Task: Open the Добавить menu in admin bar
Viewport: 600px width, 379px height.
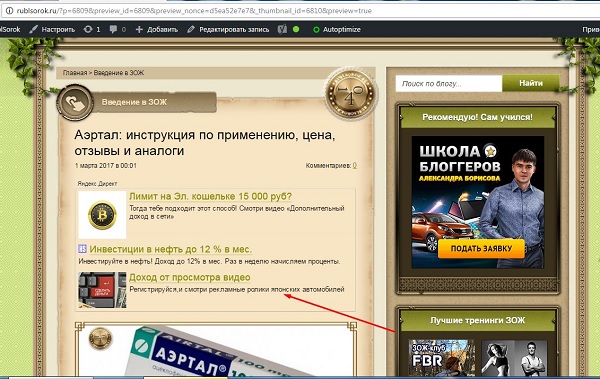Action: [x=157, y=29]
